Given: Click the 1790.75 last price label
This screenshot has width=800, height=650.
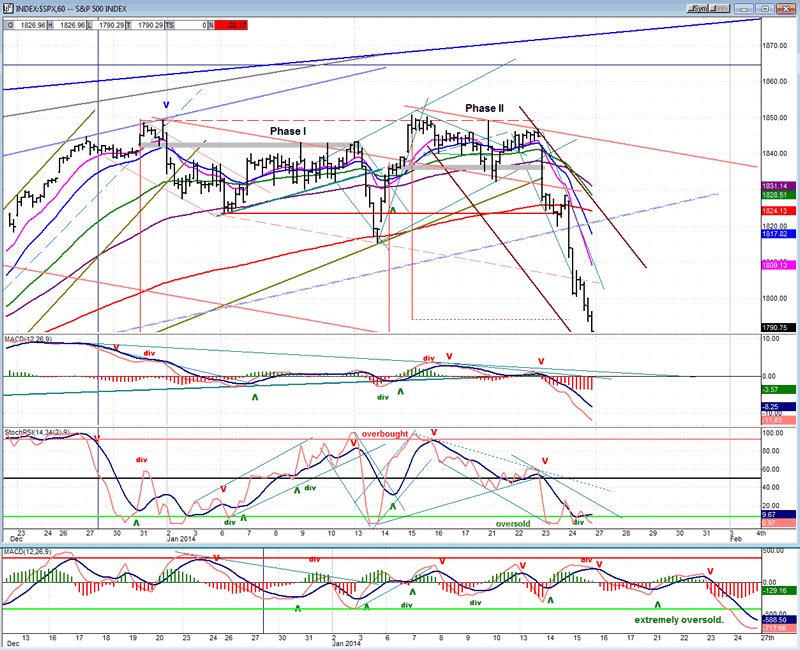Looking at the screenshot, I should click(x=778, y=327).
